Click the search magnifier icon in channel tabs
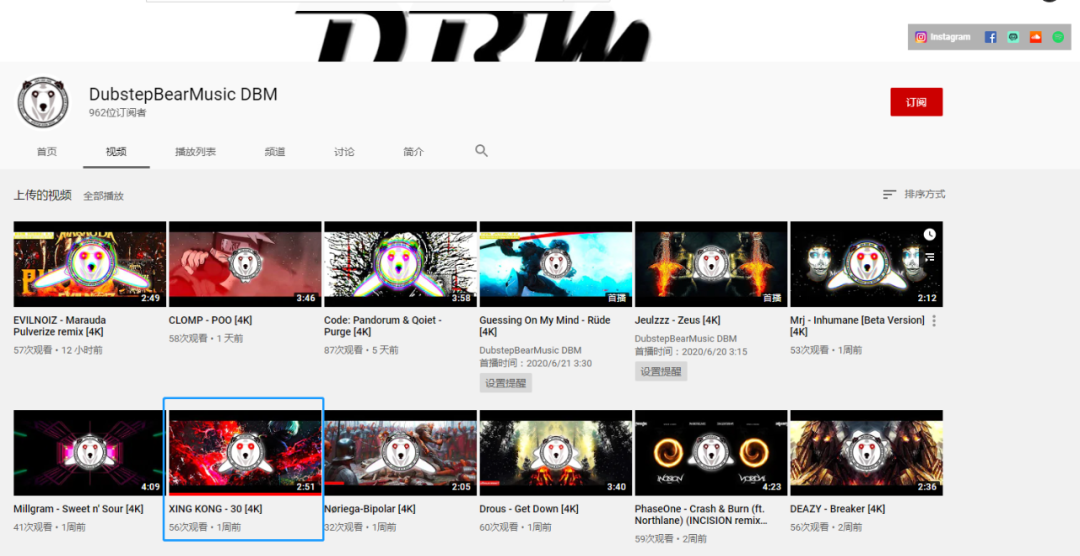This screenshot has width=1080, height=556. pyautogui.click(x=481, y=151)
